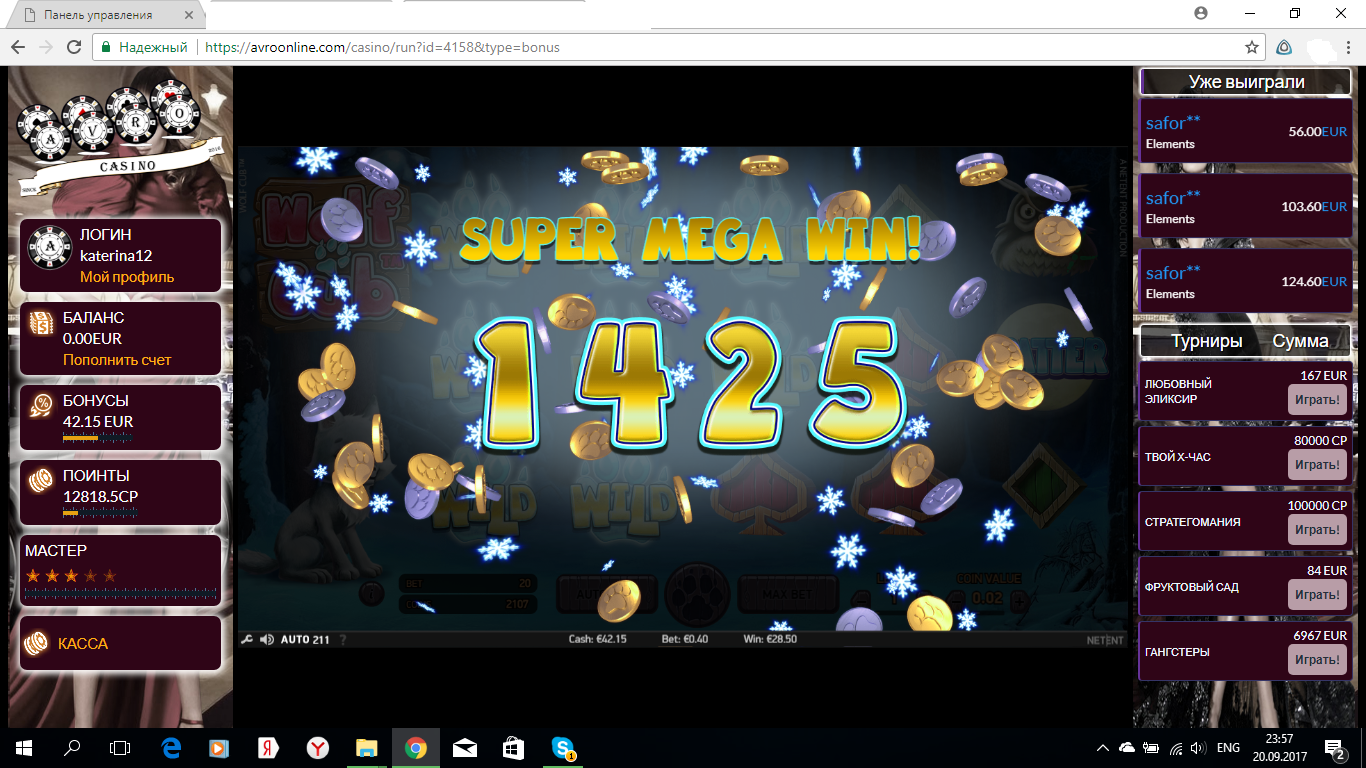1366x768 pixels.
Task: Click the bonuses percent icon
Action: (41, 405)
